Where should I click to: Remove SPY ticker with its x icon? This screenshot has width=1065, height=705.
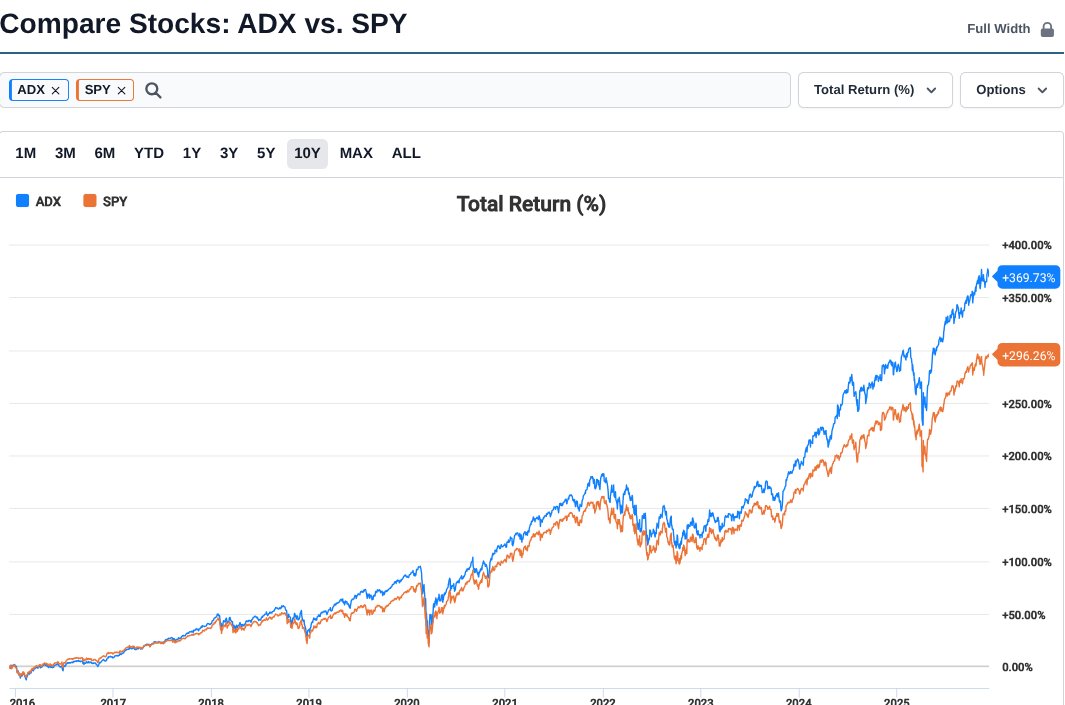coord(122,90)
